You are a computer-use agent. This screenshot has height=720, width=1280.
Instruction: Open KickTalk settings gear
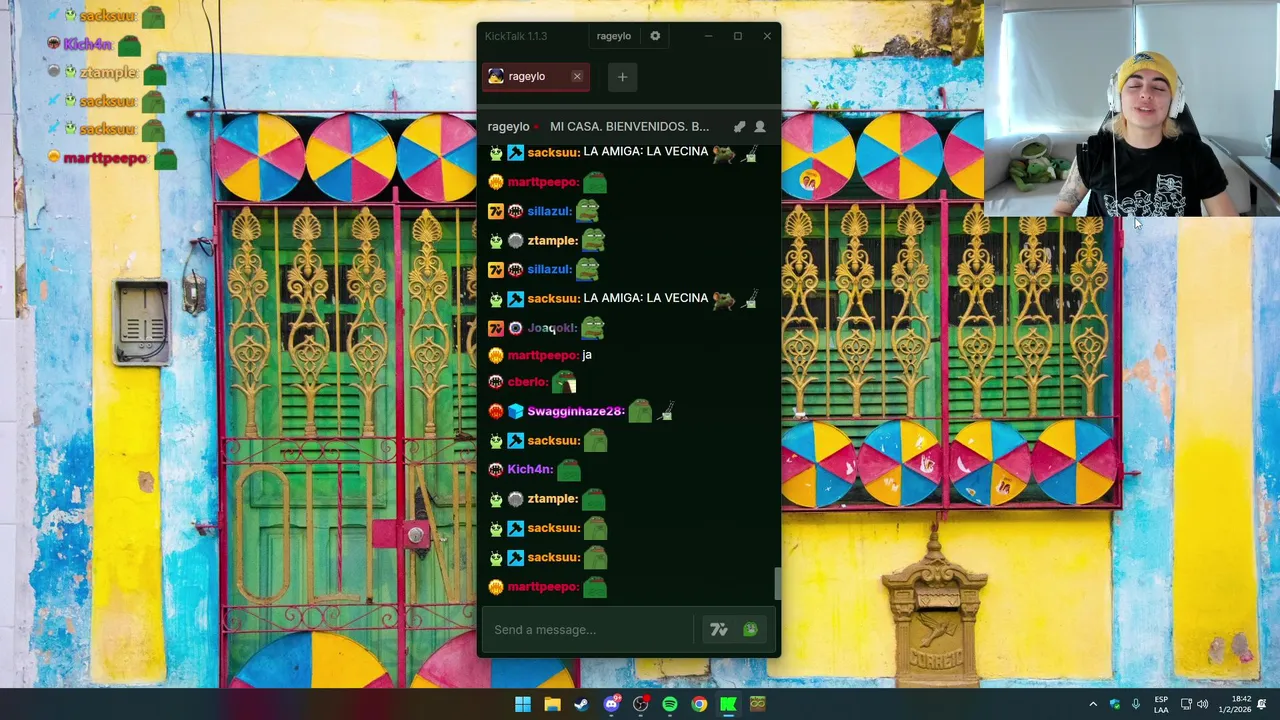(x=655, y=36)
